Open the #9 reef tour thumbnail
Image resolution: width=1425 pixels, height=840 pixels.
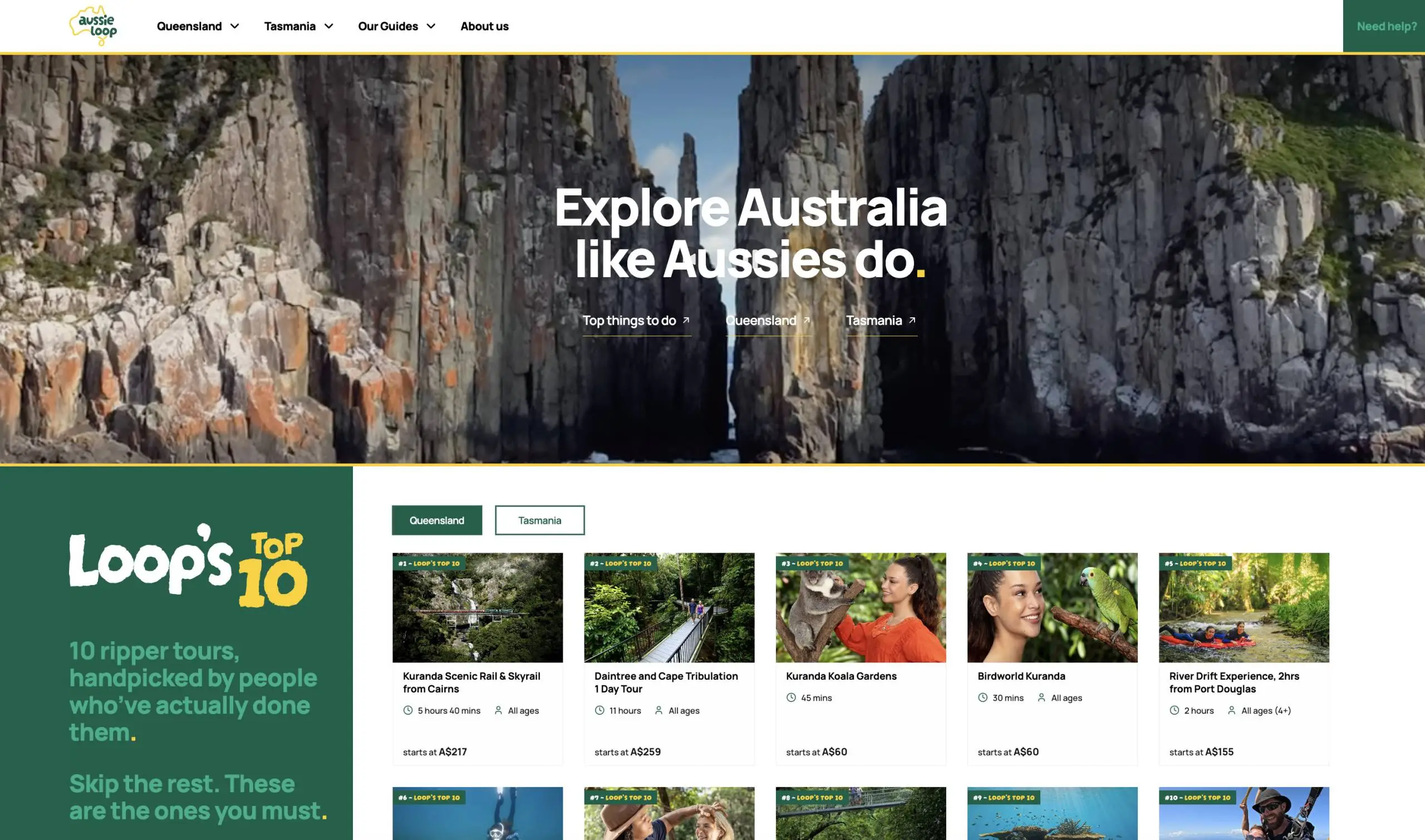1053,813
